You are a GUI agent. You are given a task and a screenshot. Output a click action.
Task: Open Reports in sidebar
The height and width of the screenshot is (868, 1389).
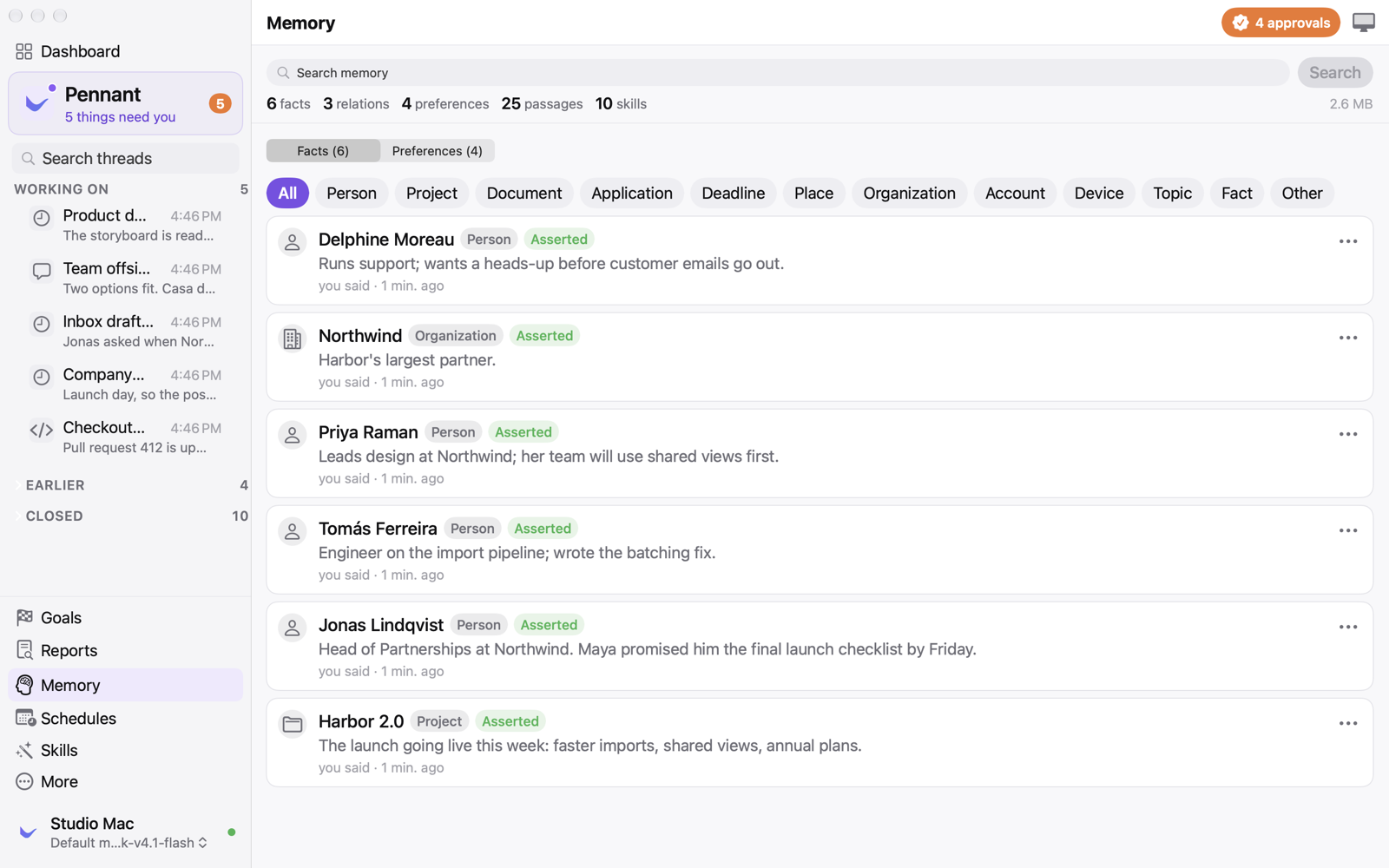point(125,651)
